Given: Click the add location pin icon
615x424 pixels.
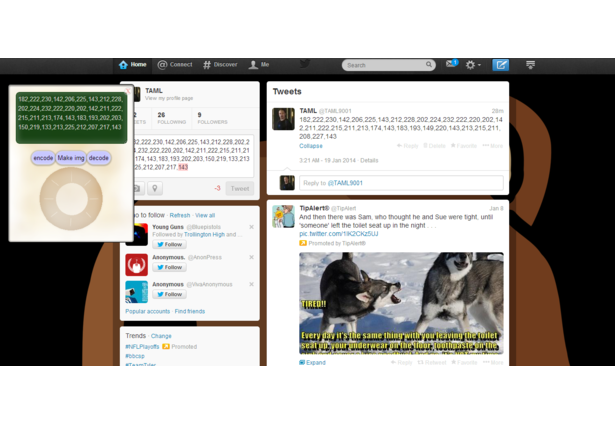Looking at the screenshot, I should point(155,189).
